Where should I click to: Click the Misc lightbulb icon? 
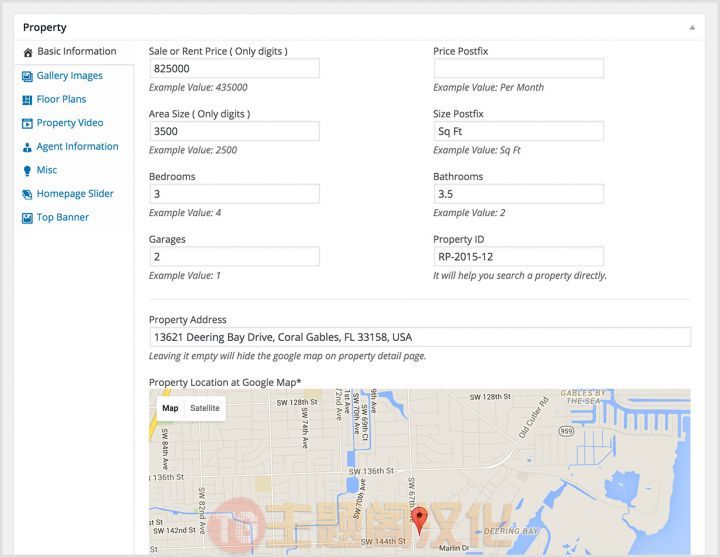27,170
